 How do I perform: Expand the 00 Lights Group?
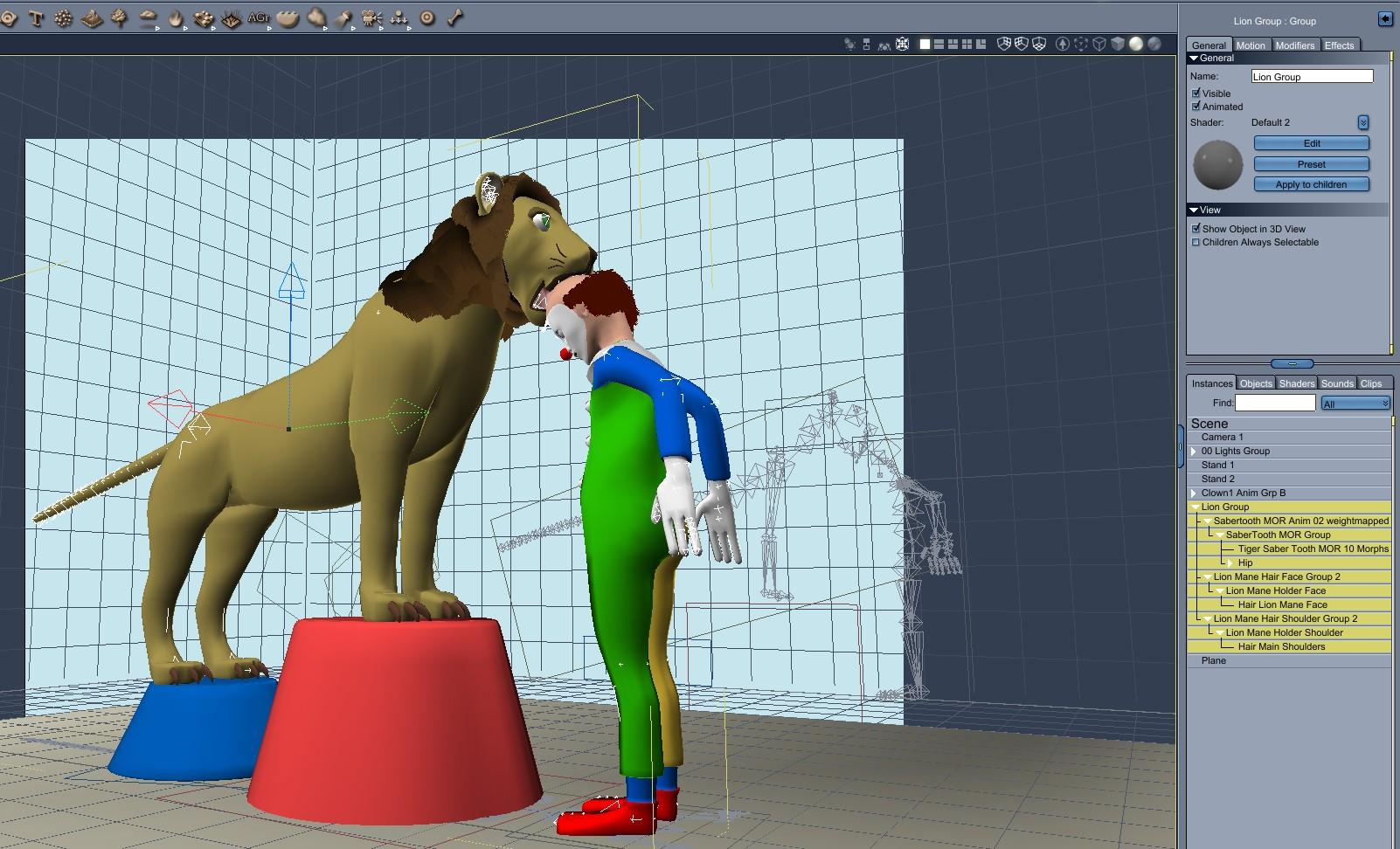pyautogui.click(x=1194, y=452)
